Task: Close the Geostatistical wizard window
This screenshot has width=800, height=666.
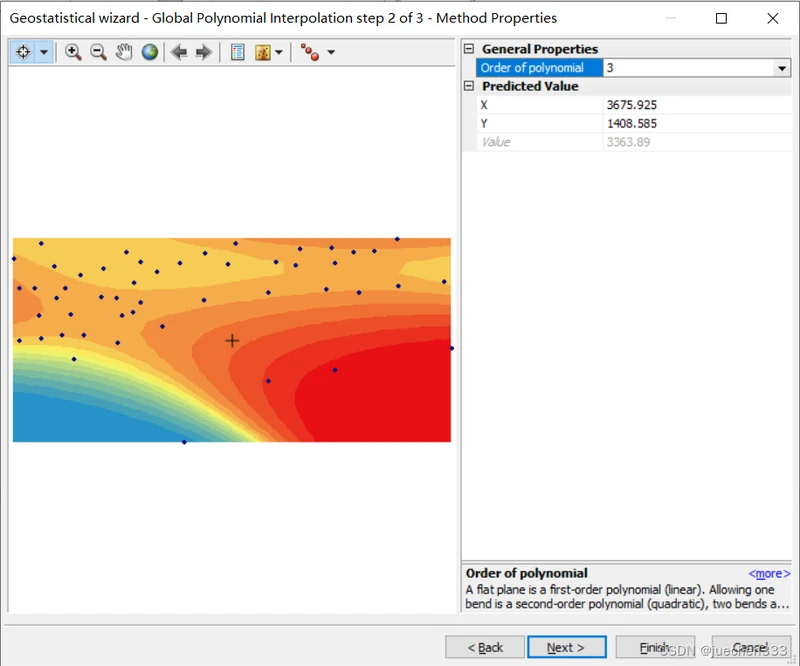Action: (772, 18)
